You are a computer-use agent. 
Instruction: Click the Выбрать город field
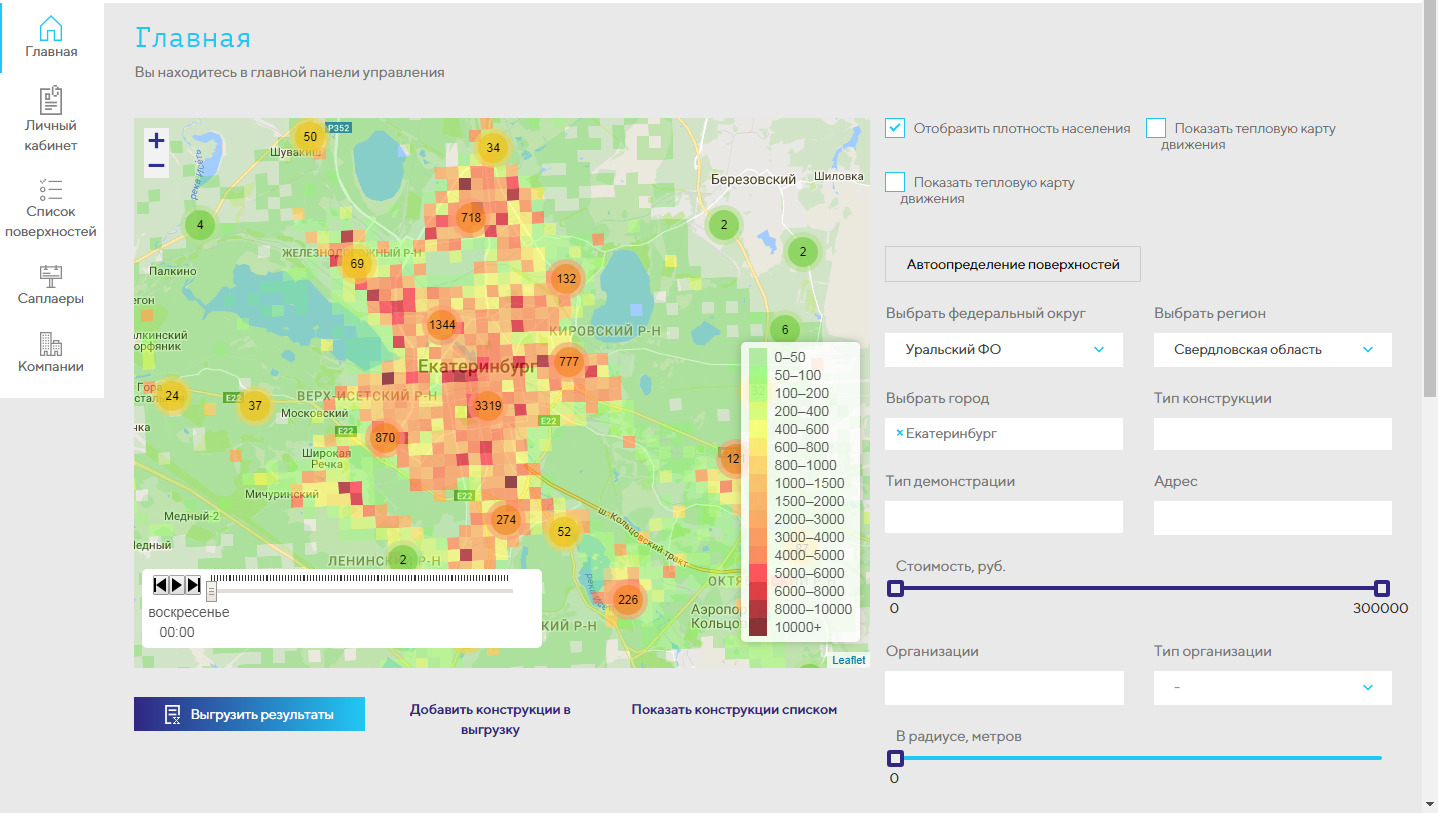click(1004, 434)
